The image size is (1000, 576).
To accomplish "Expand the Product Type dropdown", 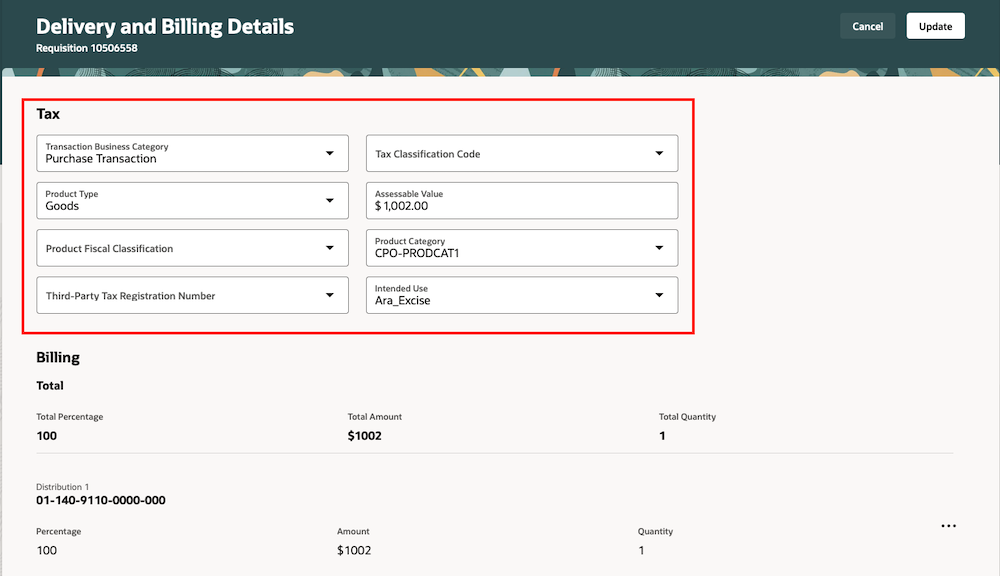I will [x=193, y=200].
